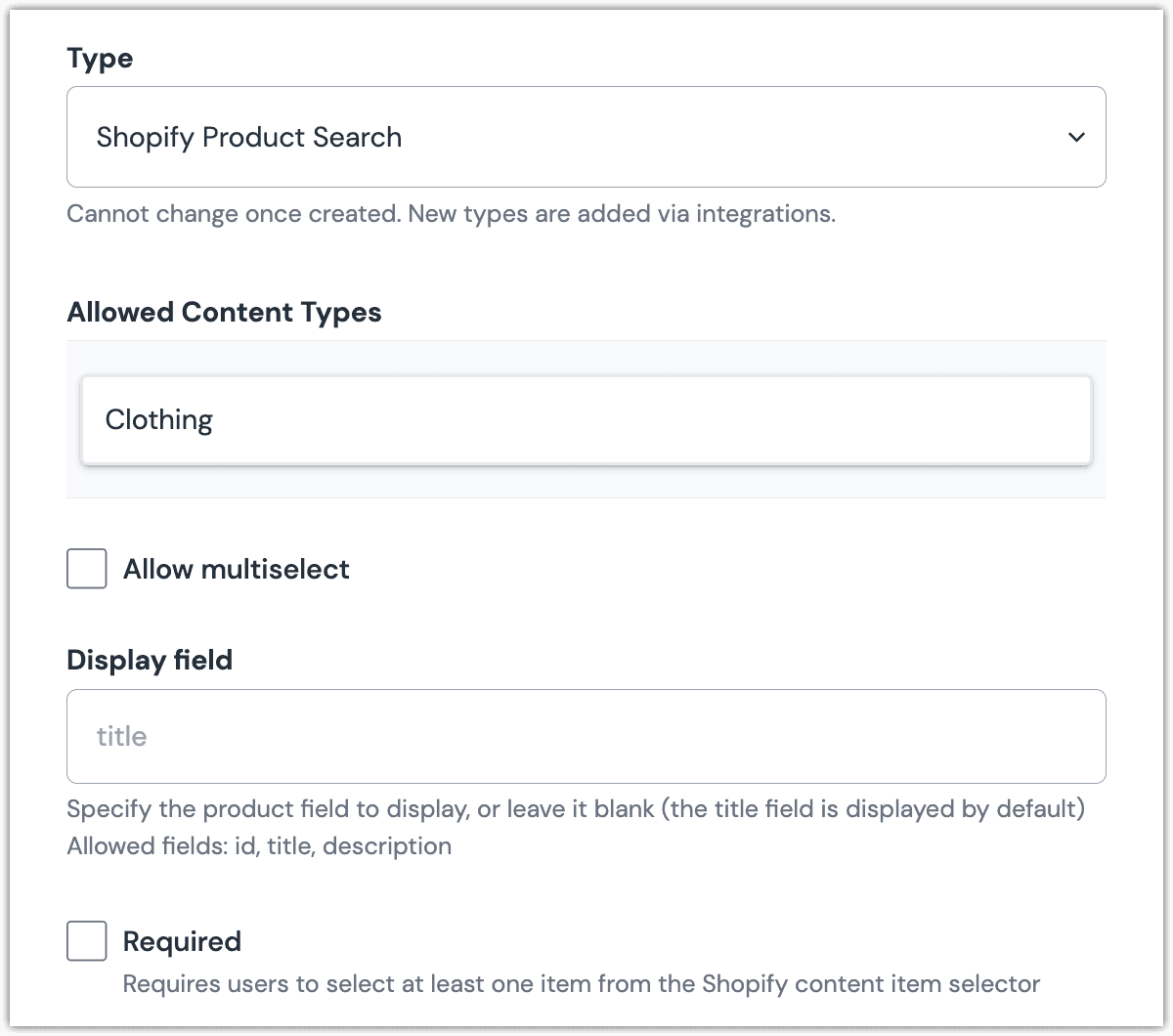Click the Display field heading
Image resolution: width=1173 pixels, height=1036 pixels.
(x=149, y=660)
